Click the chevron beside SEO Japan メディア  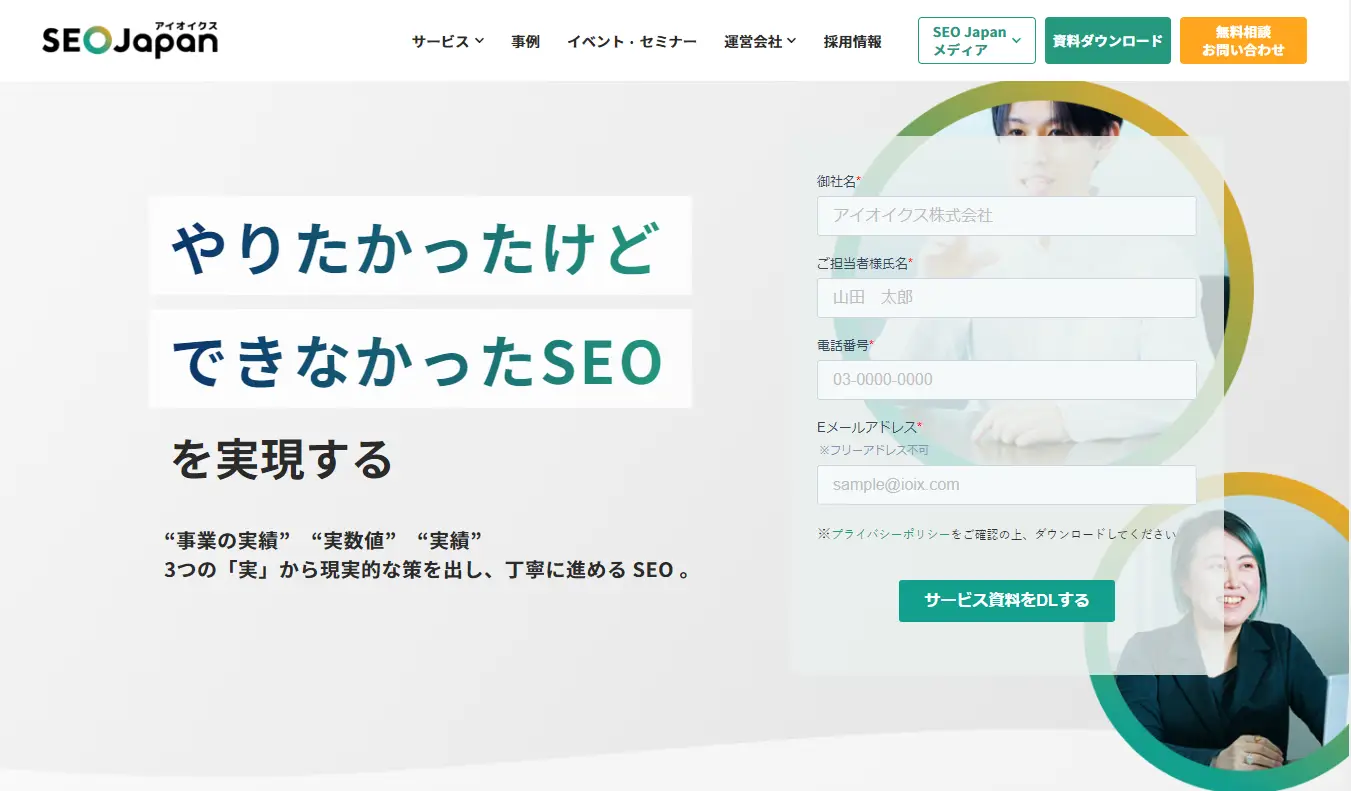1017,40
